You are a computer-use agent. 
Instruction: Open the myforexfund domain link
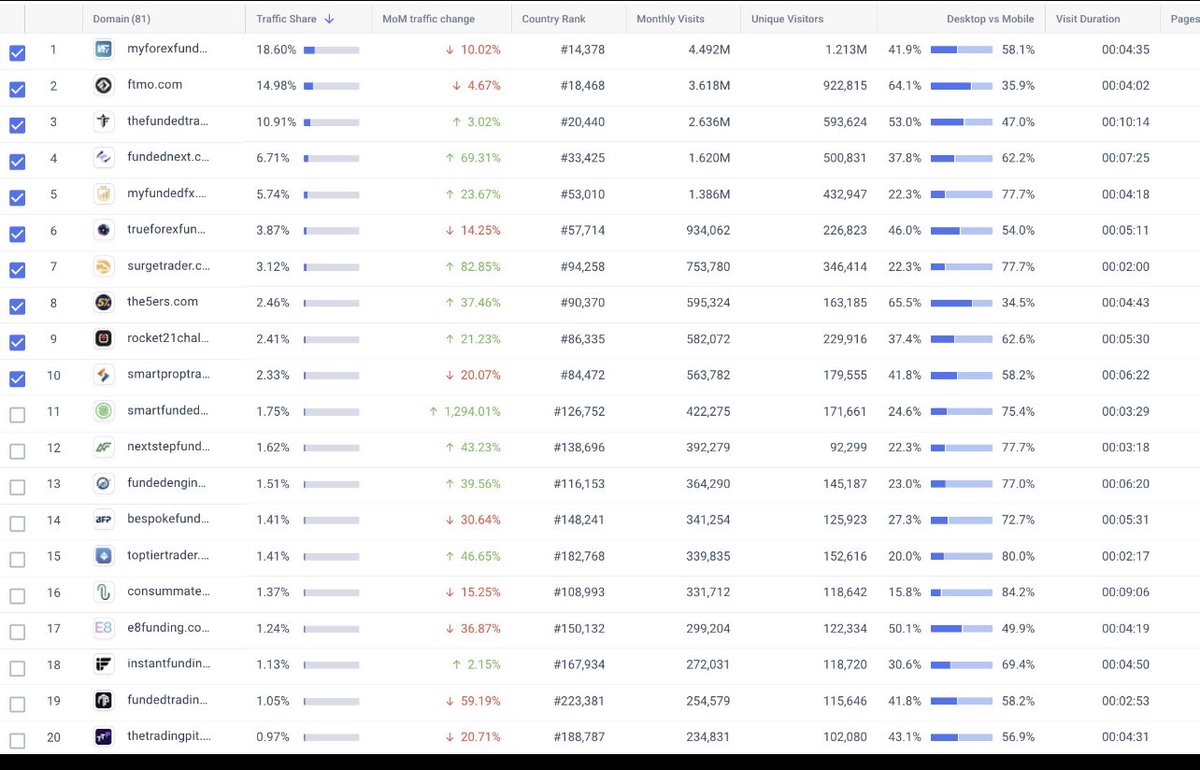tap(167, 48)
